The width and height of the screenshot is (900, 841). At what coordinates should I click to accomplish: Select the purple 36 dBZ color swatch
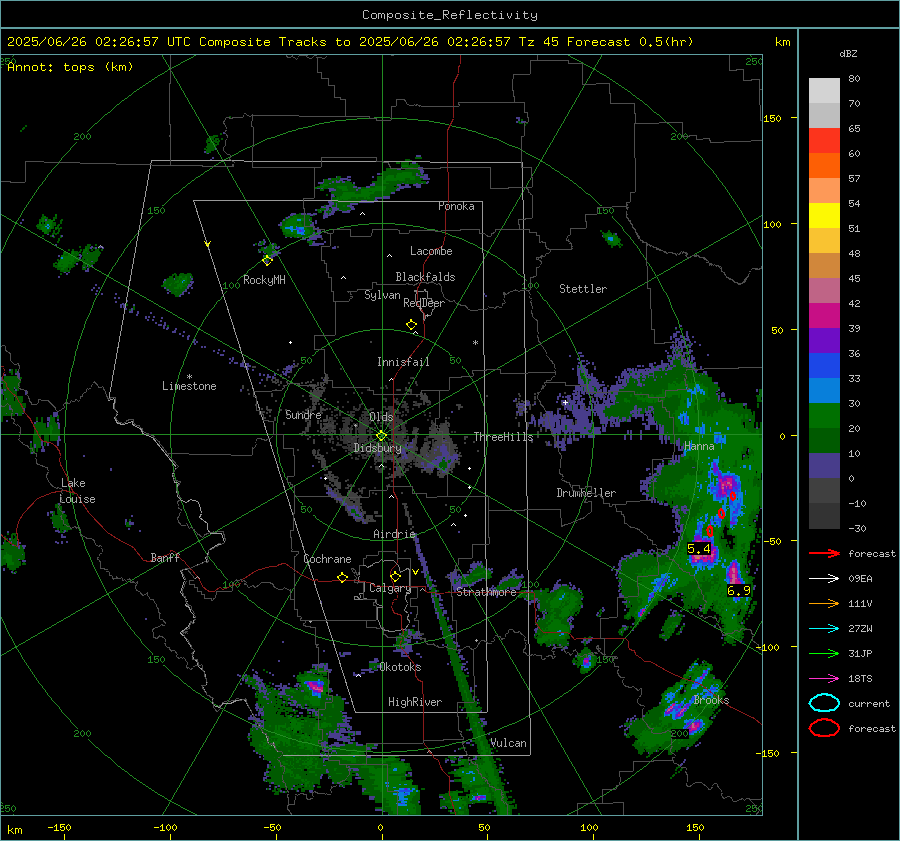tap(824, 340)
